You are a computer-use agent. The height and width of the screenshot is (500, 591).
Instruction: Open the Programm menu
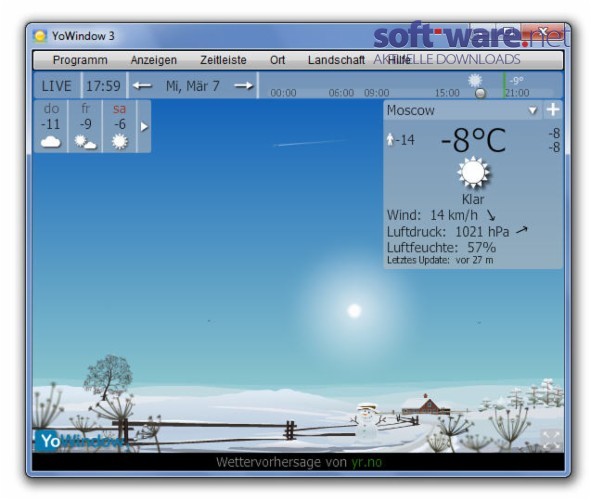pyautogui.click(x=80, y=60)
